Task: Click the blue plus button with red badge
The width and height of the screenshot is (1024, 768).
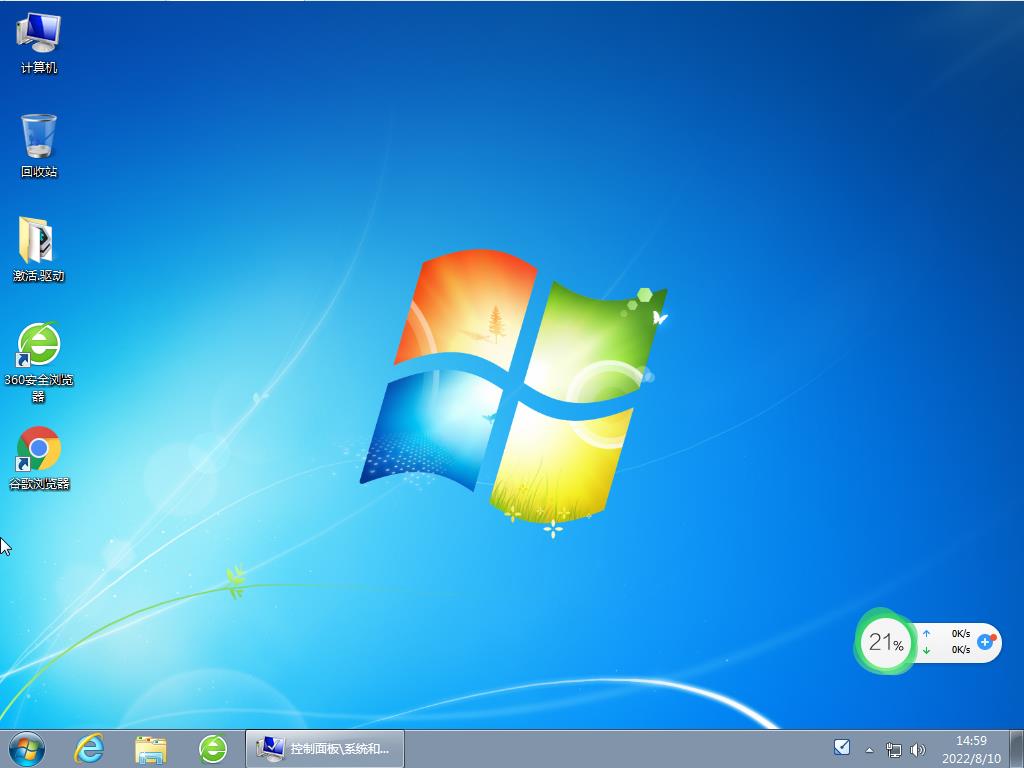Action: [x=986, y=643]
